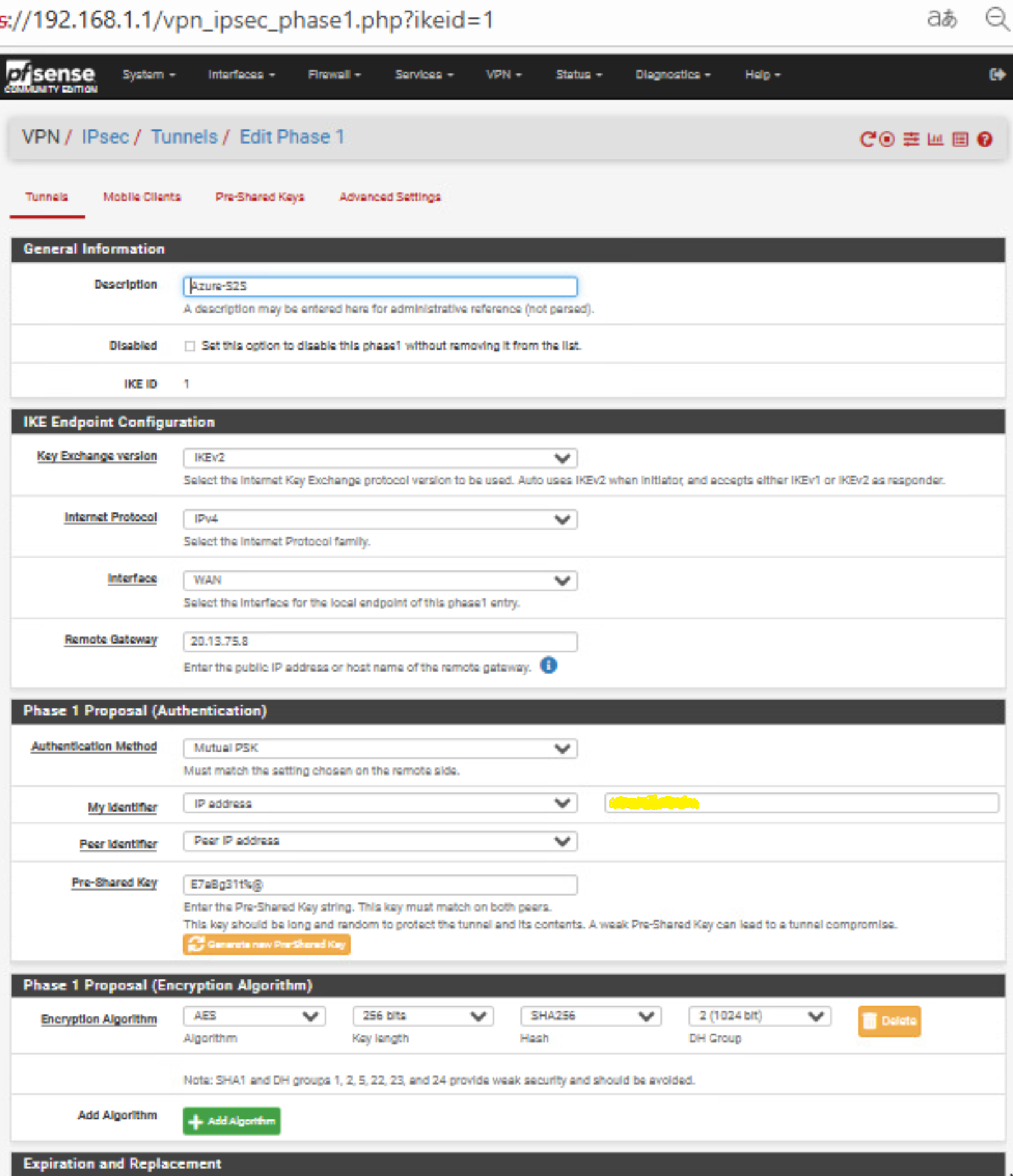Open the related status chart icon
The width and height of the screenshot is (1013, 1176).
(x=935, y=139)
